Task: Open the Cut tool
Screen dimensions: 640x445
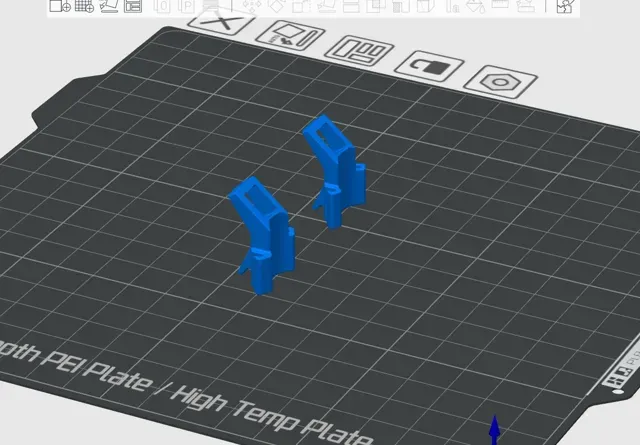Action: coord(351,6)
